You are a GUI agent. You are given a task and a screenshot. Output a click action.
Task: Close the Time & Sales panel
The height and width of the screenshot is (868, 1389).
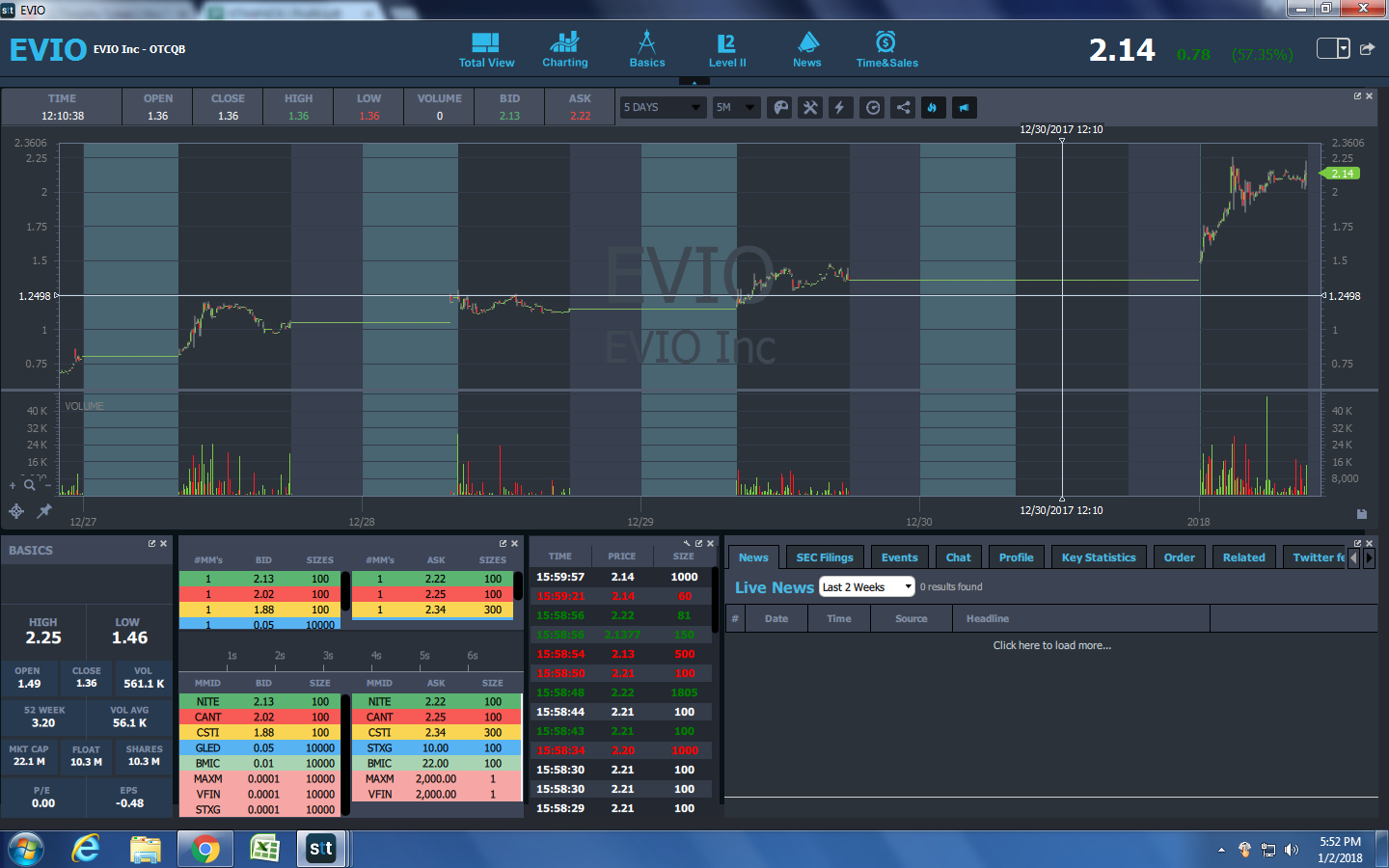[x=711, y=543]
